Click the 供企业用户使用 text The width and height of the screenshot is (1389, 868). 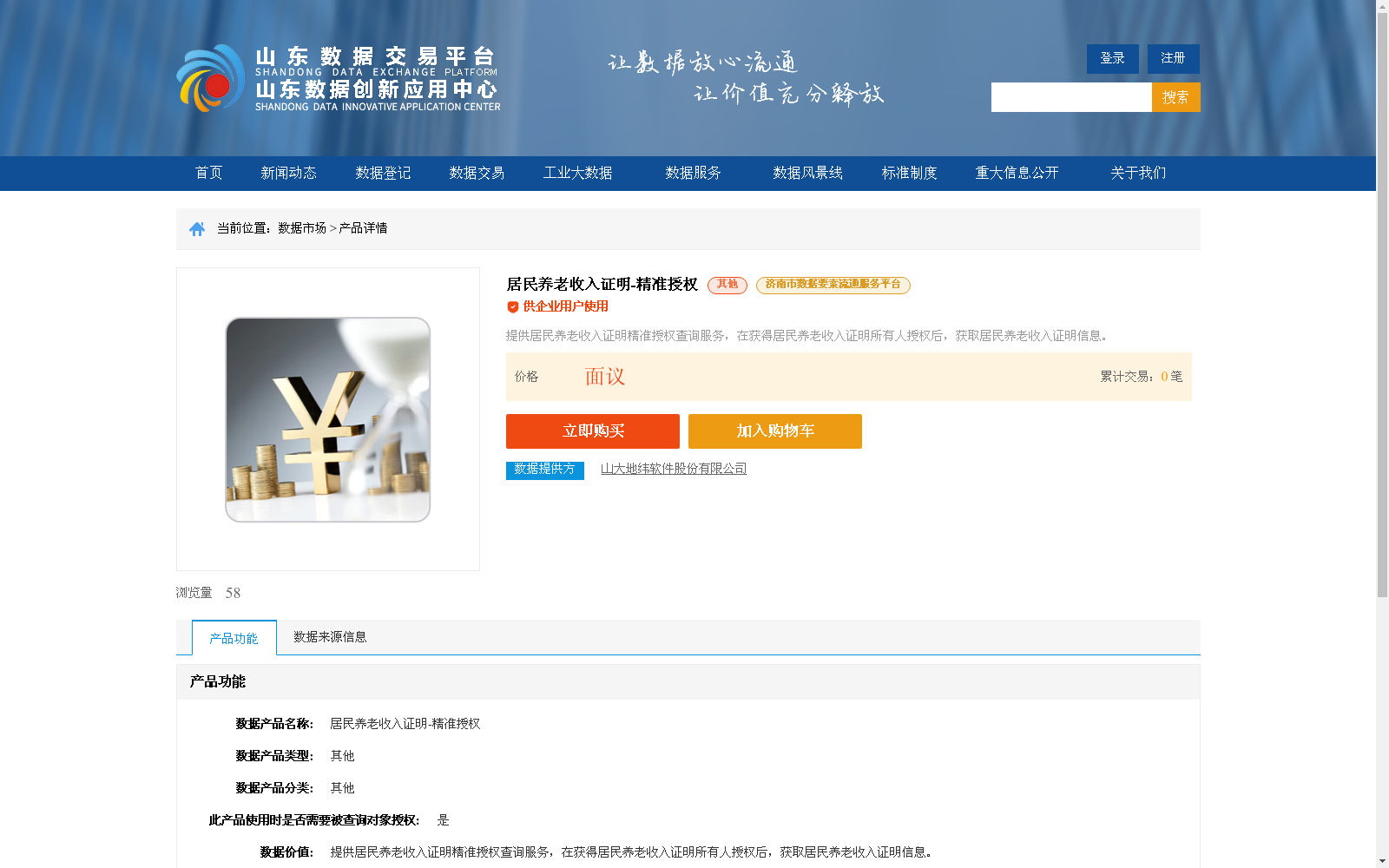pos(566,306)
